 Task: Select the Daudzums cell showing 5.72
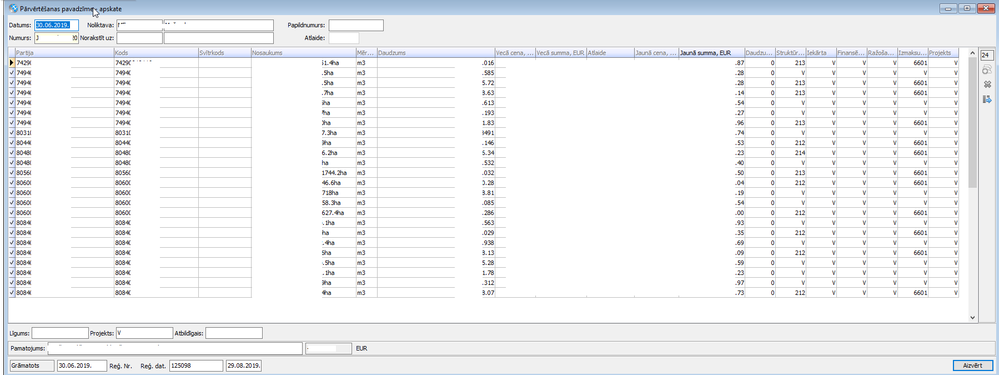[436, 83]
